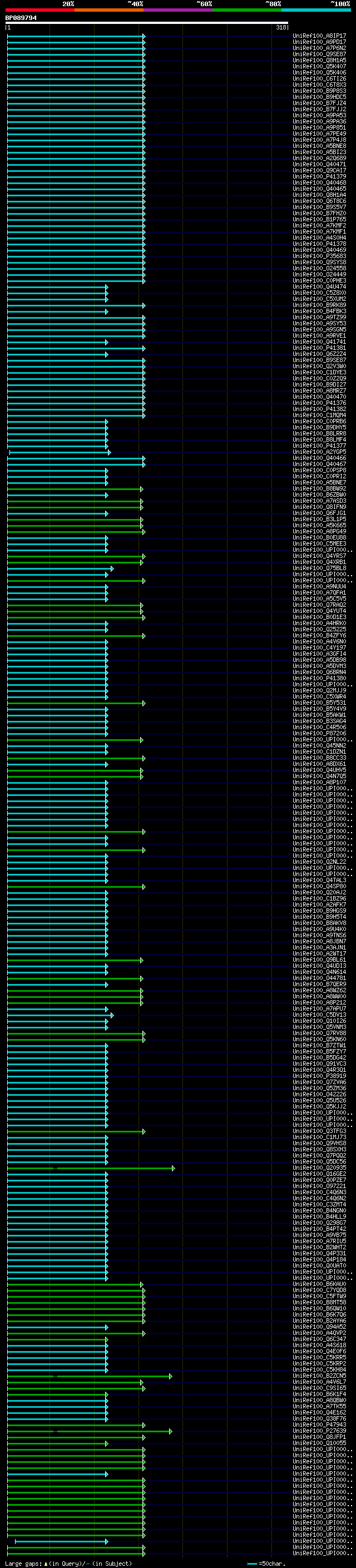Select hit label UniRef100_Q0UAT0
The height and width of the screenshot is (1568, 356).
[x=319, y=1266]
